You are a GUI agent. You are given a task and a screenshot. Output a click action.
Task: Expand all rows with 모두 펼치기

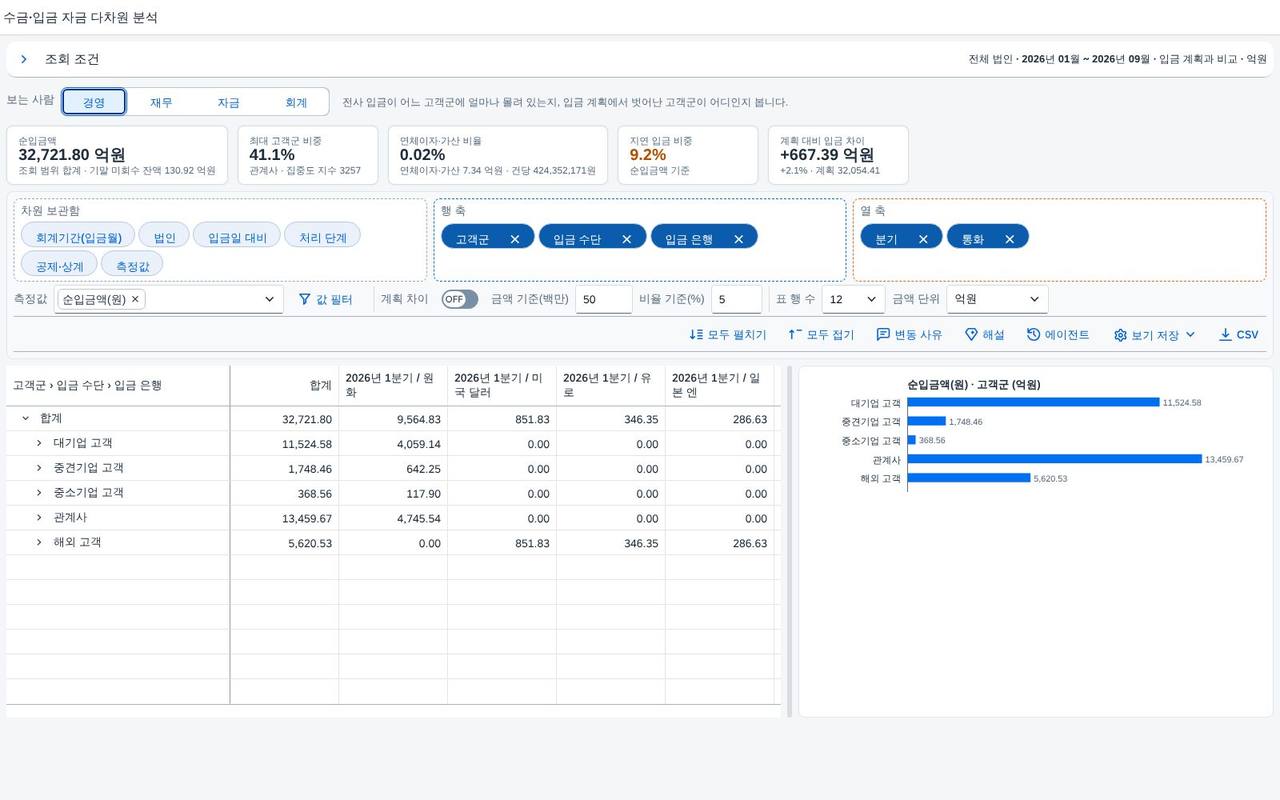[x=728, y=335]
